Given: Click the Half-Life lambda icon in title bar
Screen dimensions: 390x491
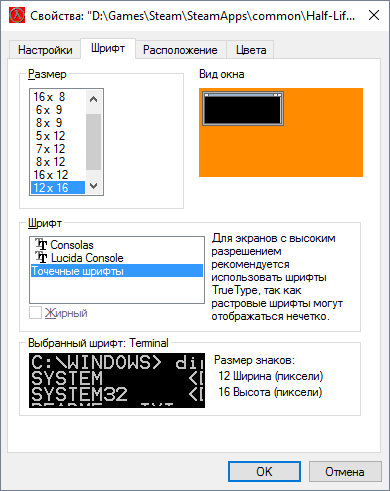Looking at the screenshot, I should click(17, 15).
